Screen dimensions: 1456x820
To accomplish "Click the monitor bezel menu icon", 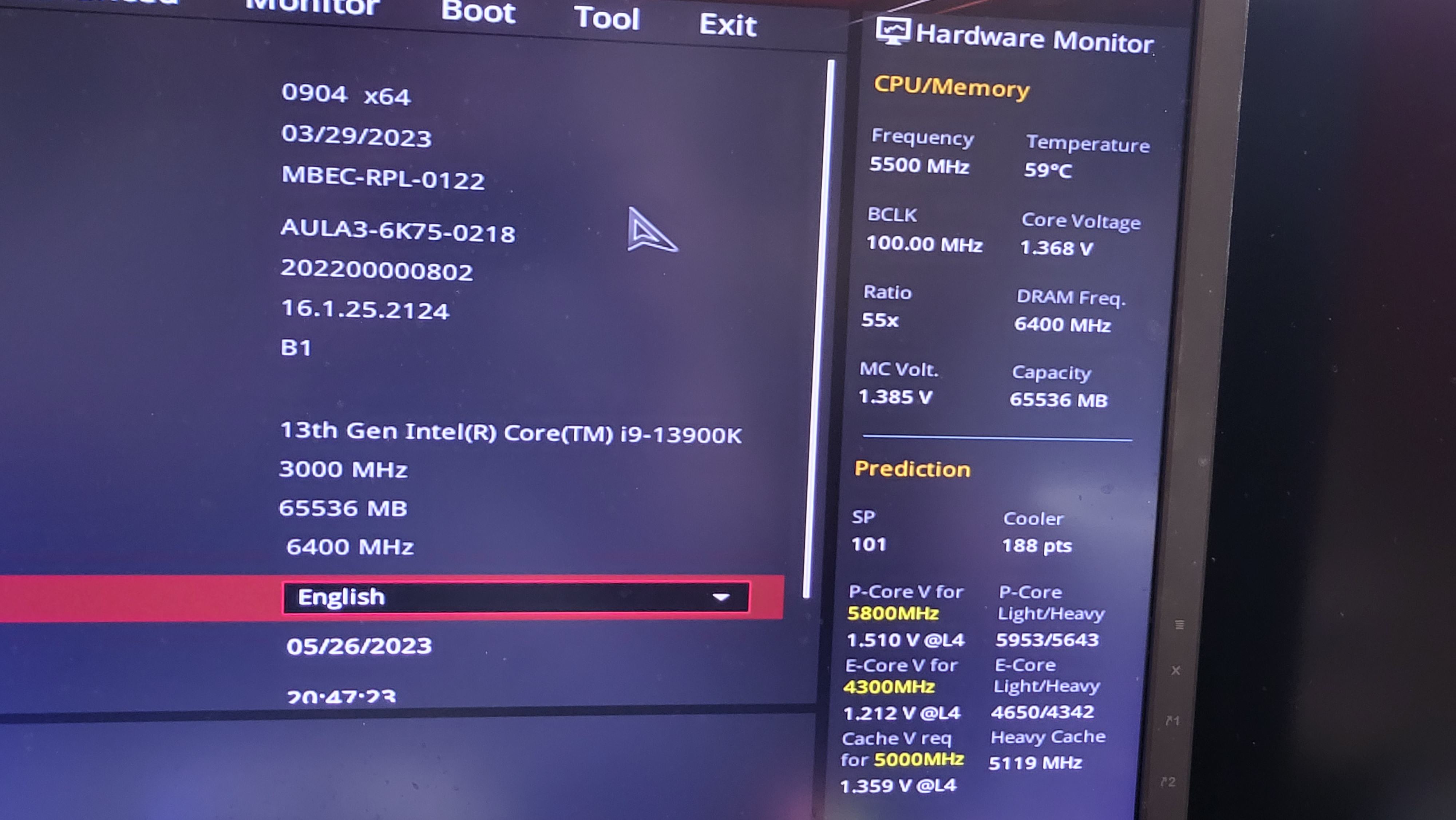I will pos(1179,625).
